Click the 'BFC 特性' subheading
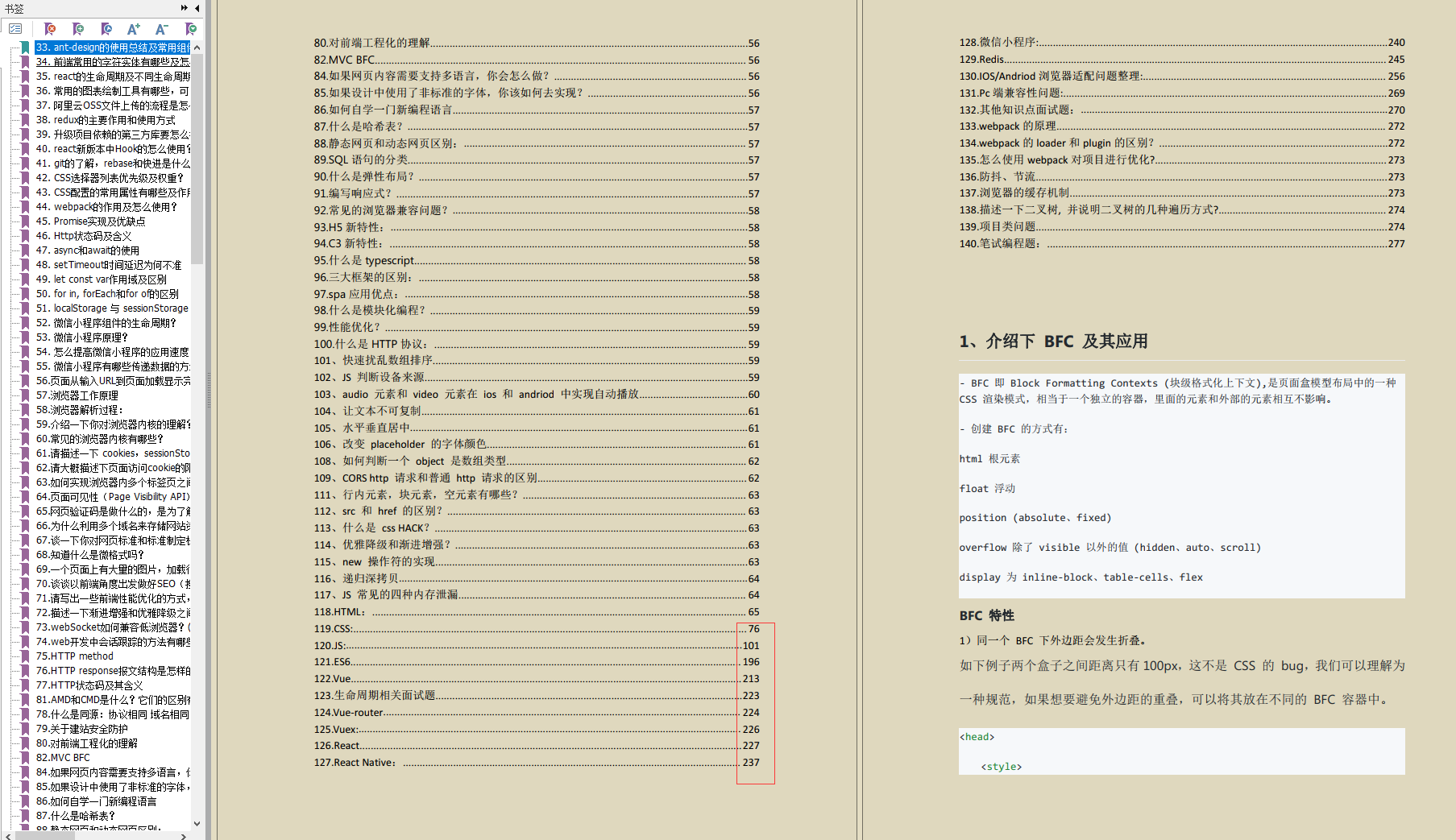1456x840 pixels. 986,615
